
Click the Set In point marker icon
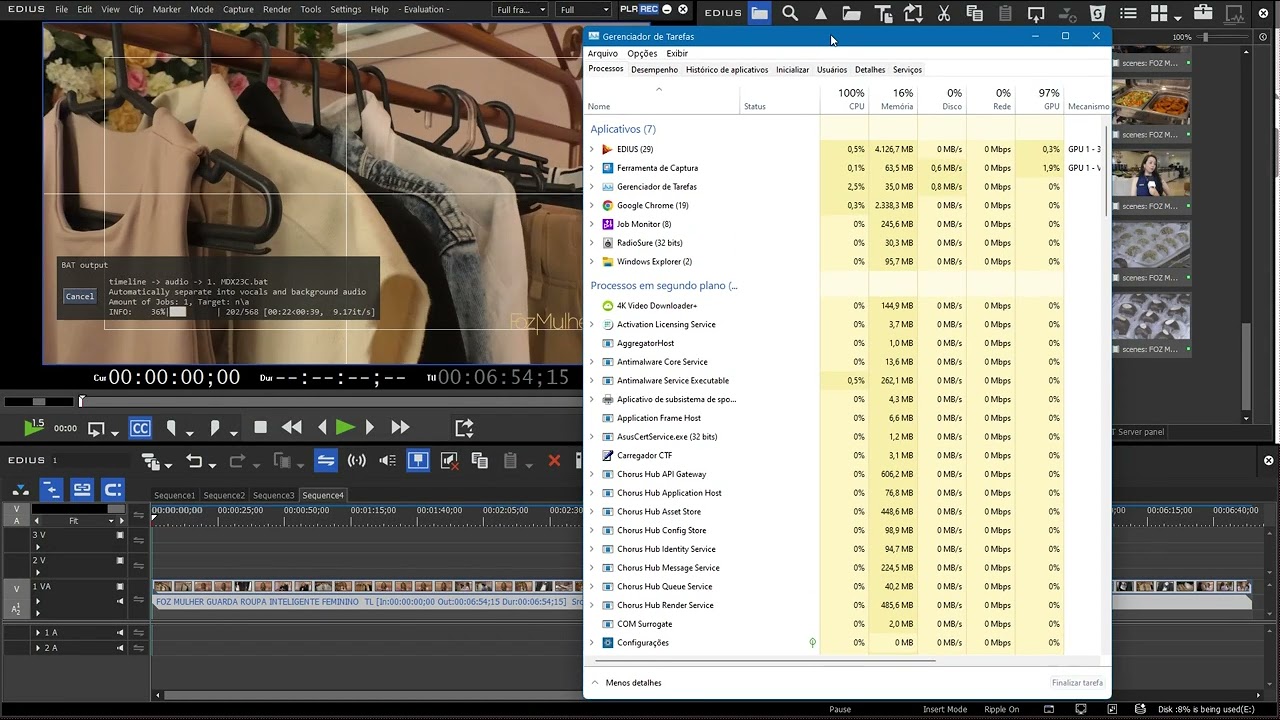tap(171, 428)
